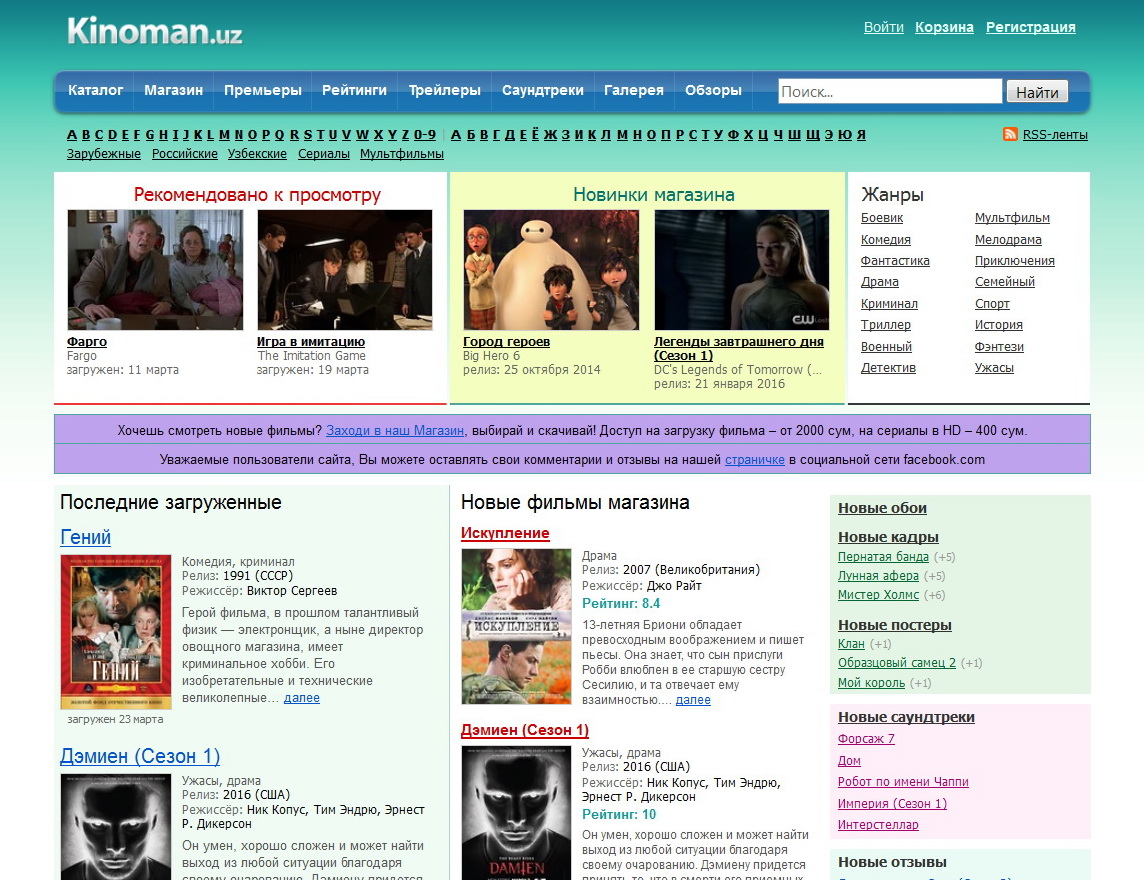Open Мистер Холмс frames link

878,595
